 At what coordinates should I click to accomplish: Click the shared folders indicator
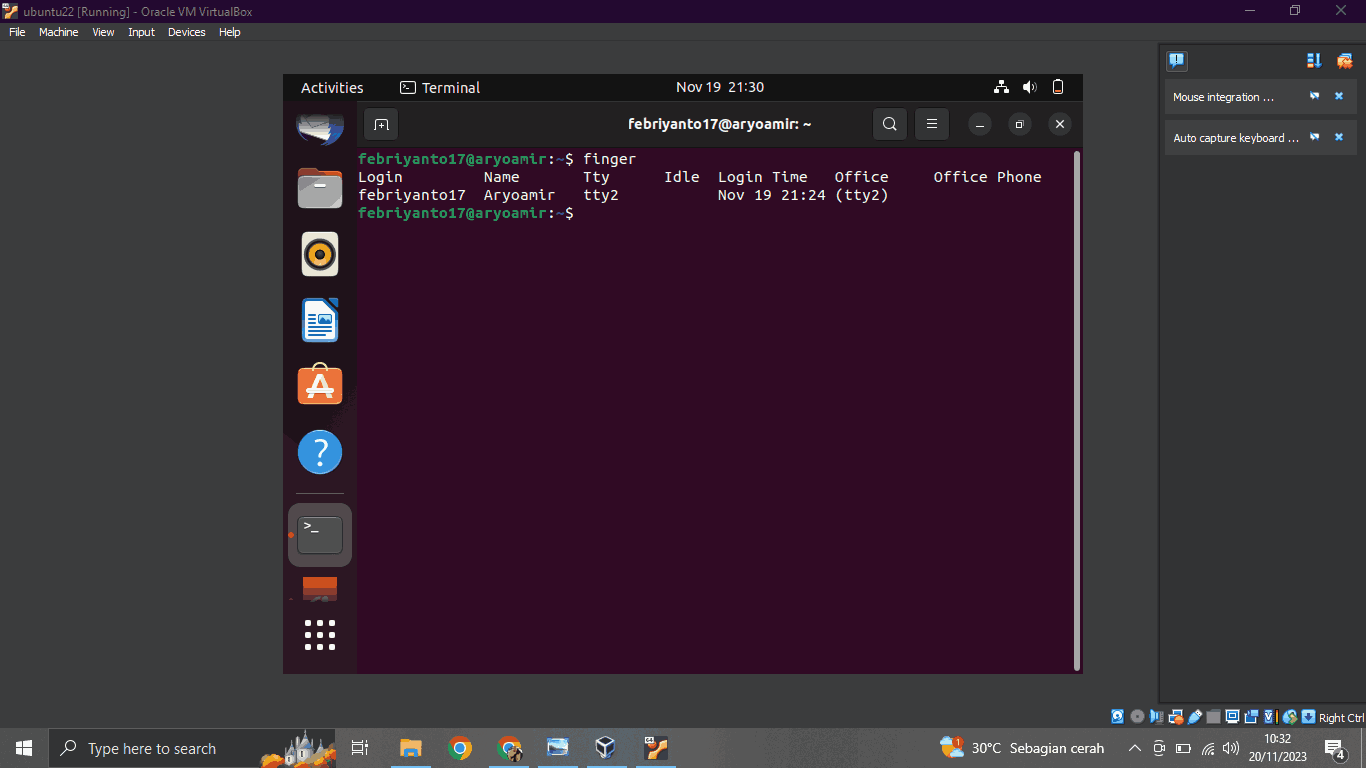(1213, 717)
